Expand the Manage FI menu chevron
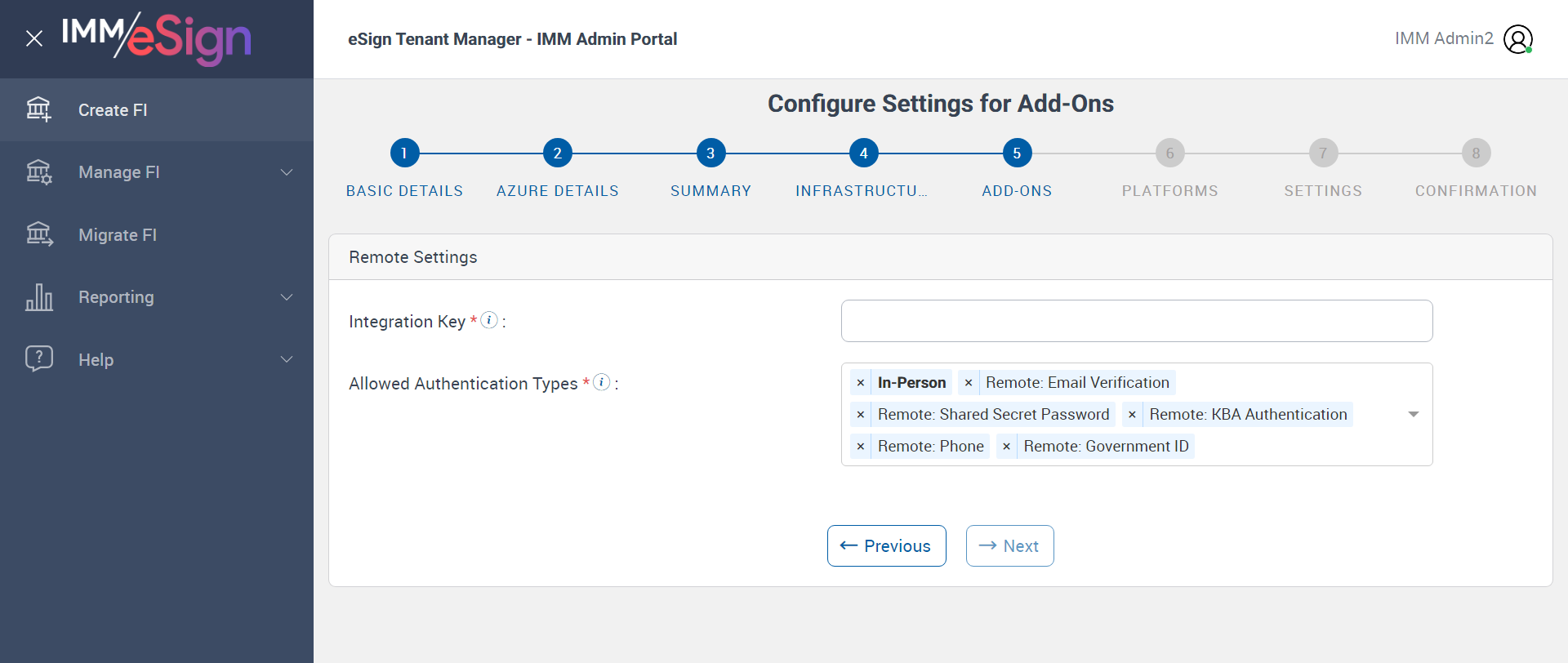Image resolution: width=1568 pixels, height=663 pixels. coord(287,172)
